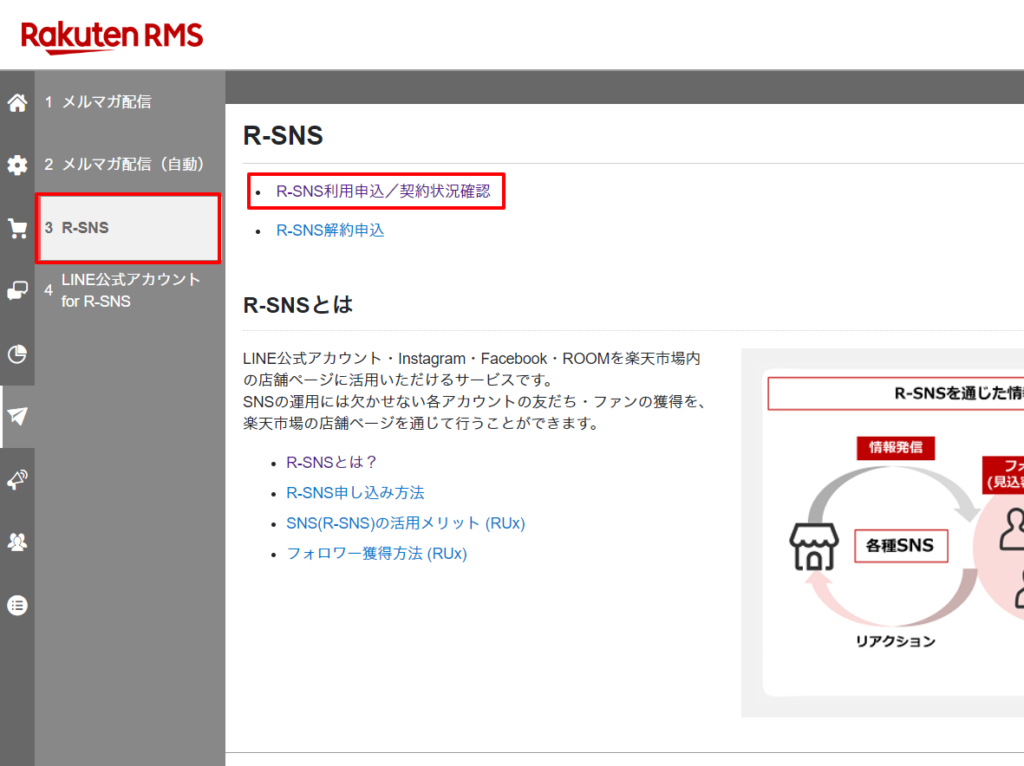Open the home icon in sidebar
The width and height of the screenshot is (1024, 766).
(x=18, y=103)
